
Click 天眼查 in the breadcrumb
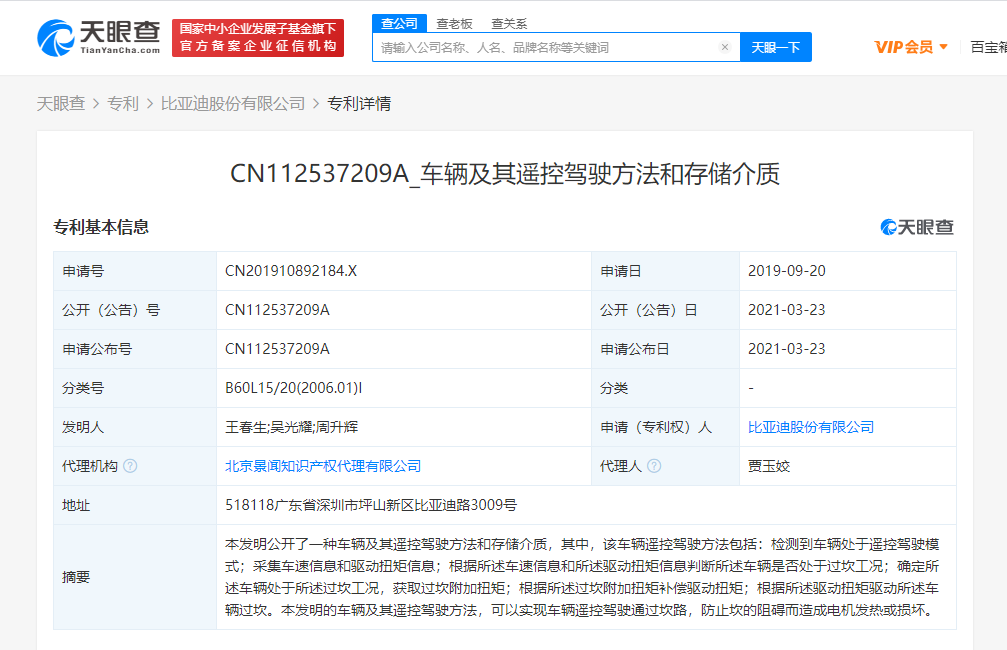click(x=61, y=103)
